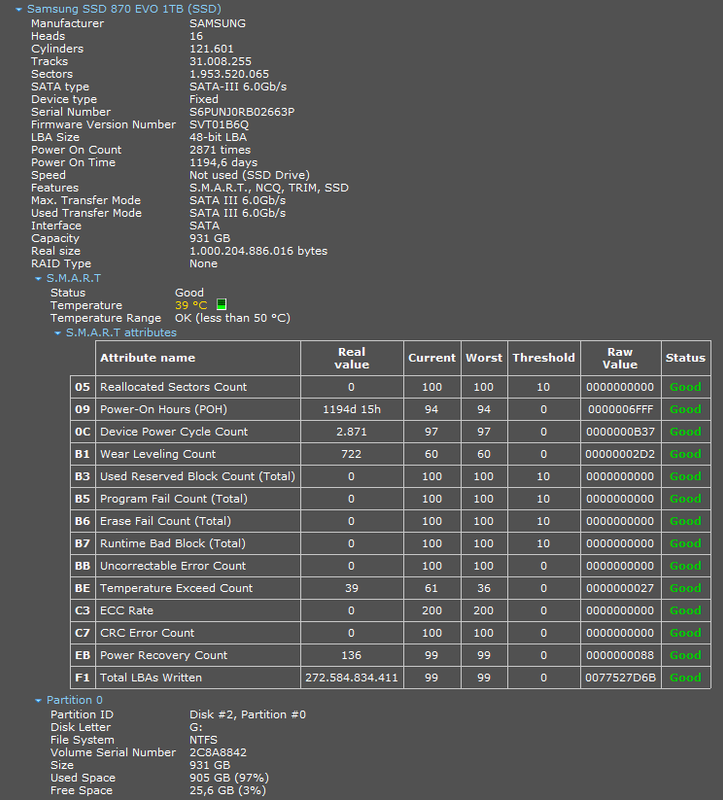Click the raw value 00000002D2 cell

click(620, 454)
